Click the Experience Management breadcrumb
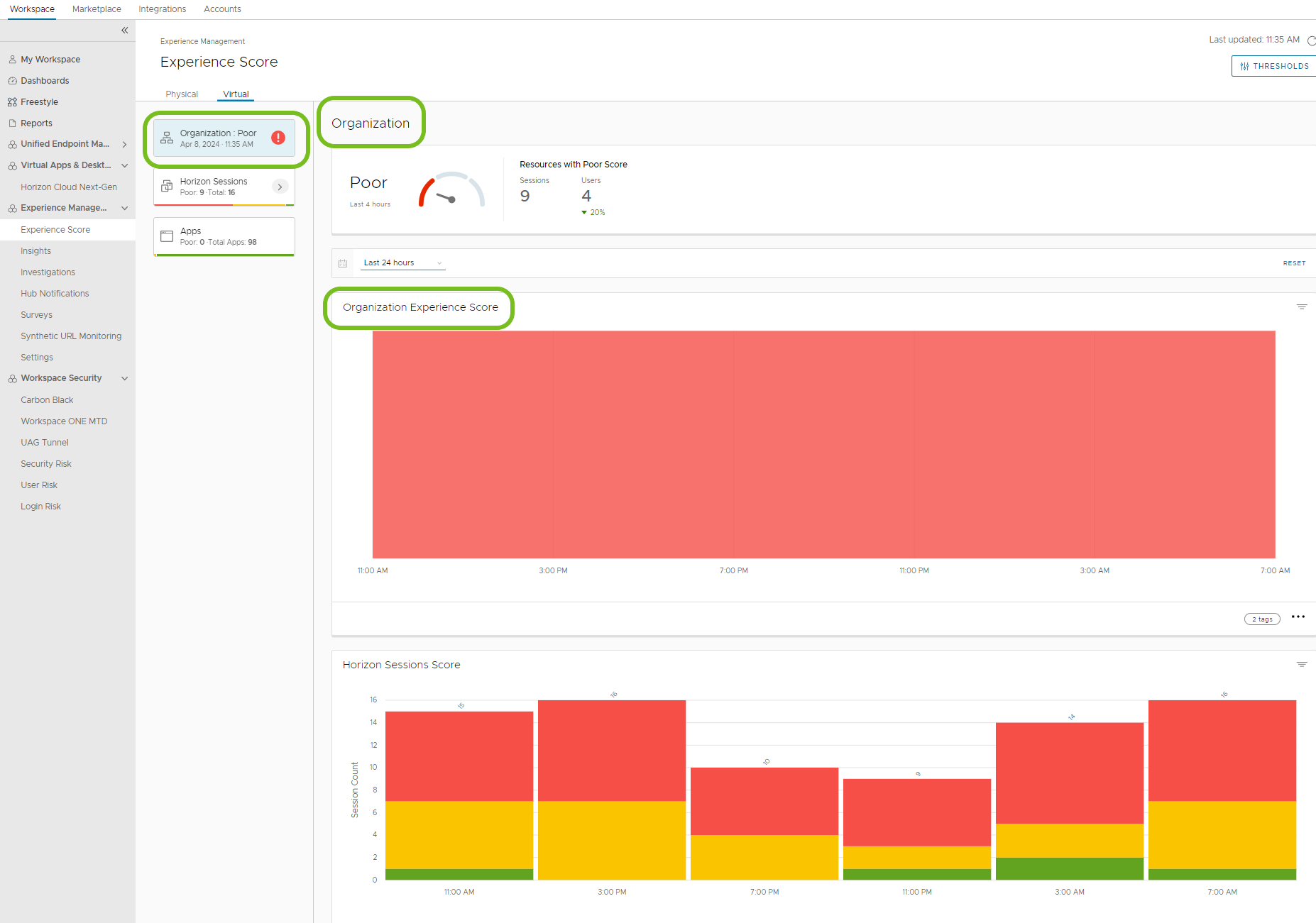 [x=202, y=42]
